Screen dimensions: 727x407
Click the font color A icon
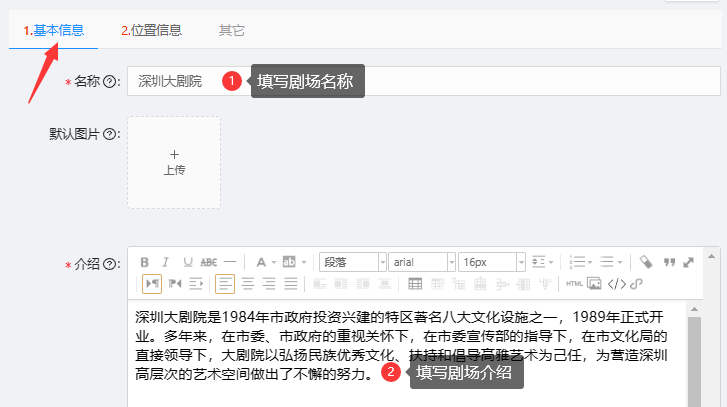click(261, 262)
